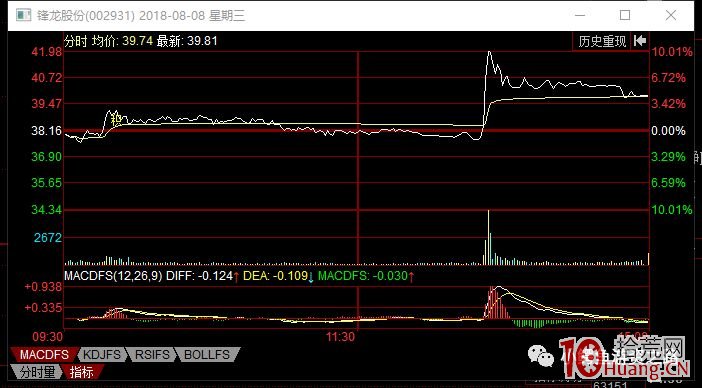Click the 36.90 price axis label
The image size is (702, 388).
pos(47,157)
